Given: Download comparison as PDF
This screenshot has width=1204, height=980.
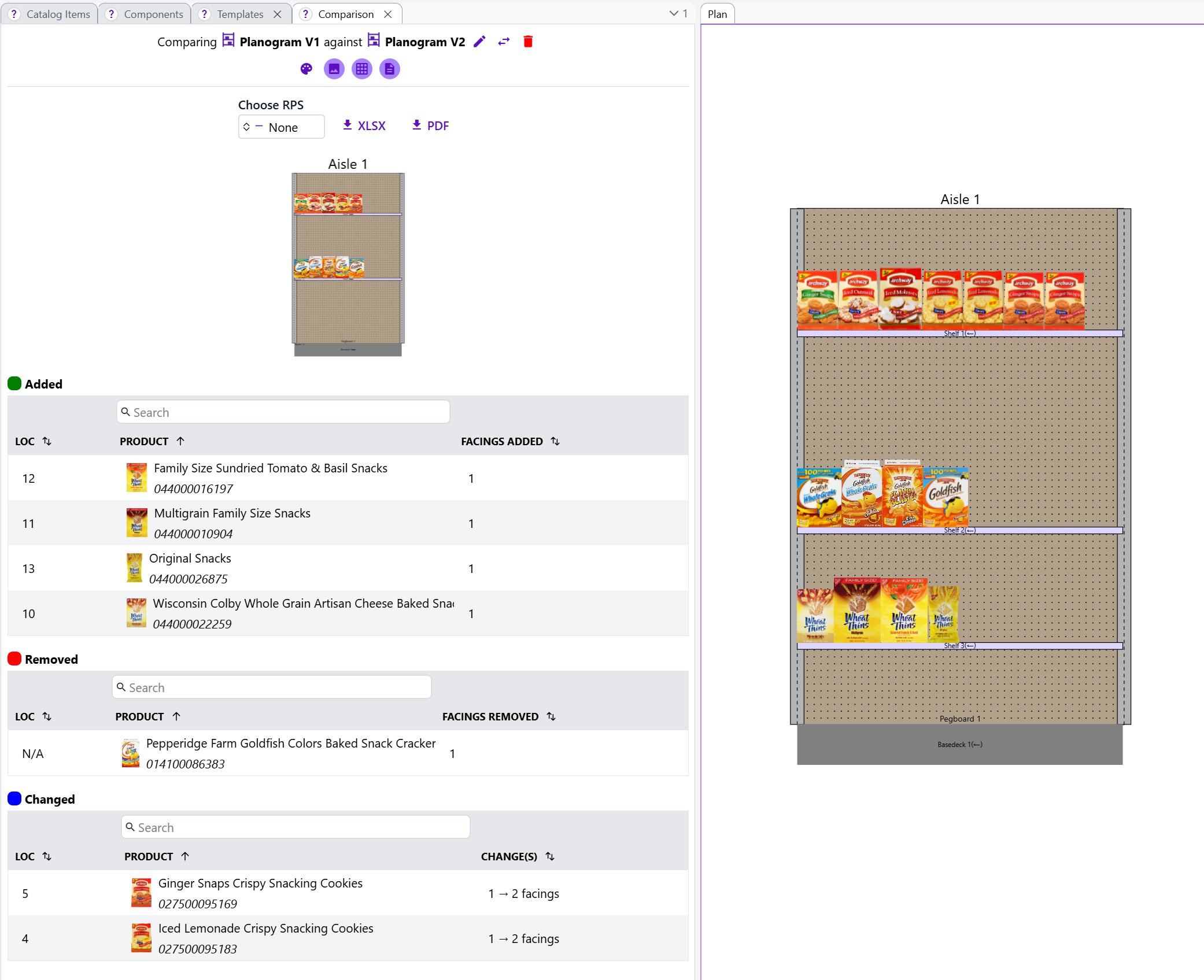Looking at the screenshot, I should [430, 125].
